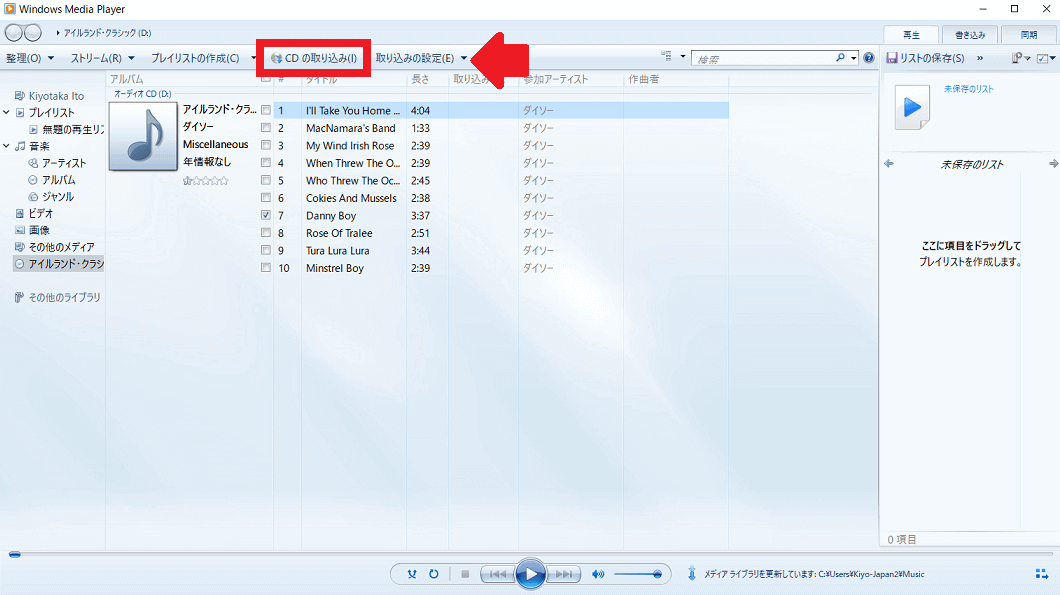The height and width of the screenshot is (595, 1060).
Task: Open the 取り込みの設定(E) dropdown
Action: 421,58
